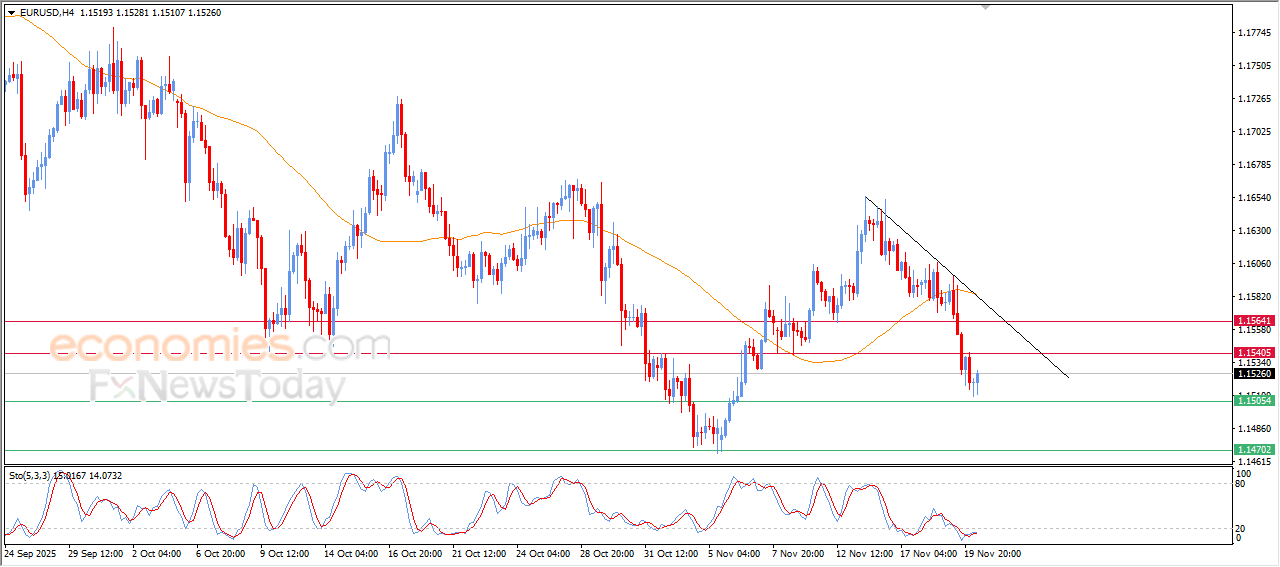Click the grey chart shift triangle marker
Screen dimensions: 1280x567
pos(988,7)
